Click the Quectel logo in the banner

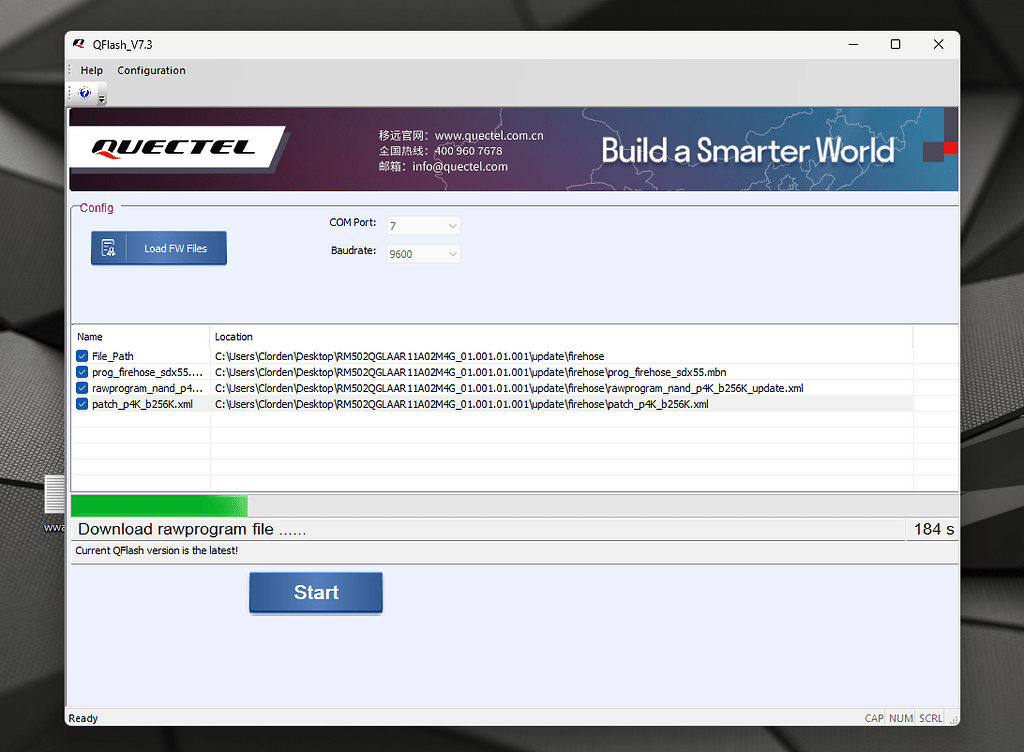172,148
